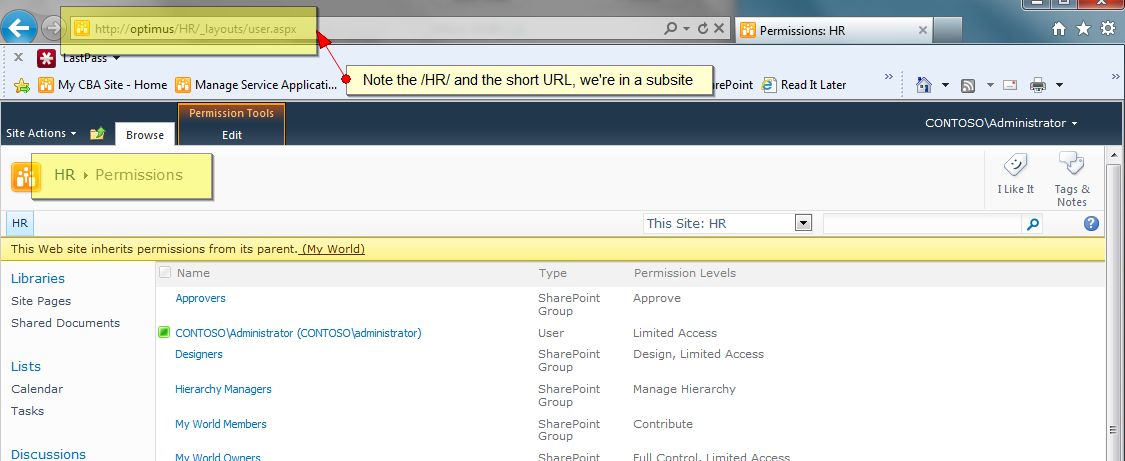Screen dimensions: 1125x461
Task: Click the Navigate Up folder icon
Action: point(97,133)
